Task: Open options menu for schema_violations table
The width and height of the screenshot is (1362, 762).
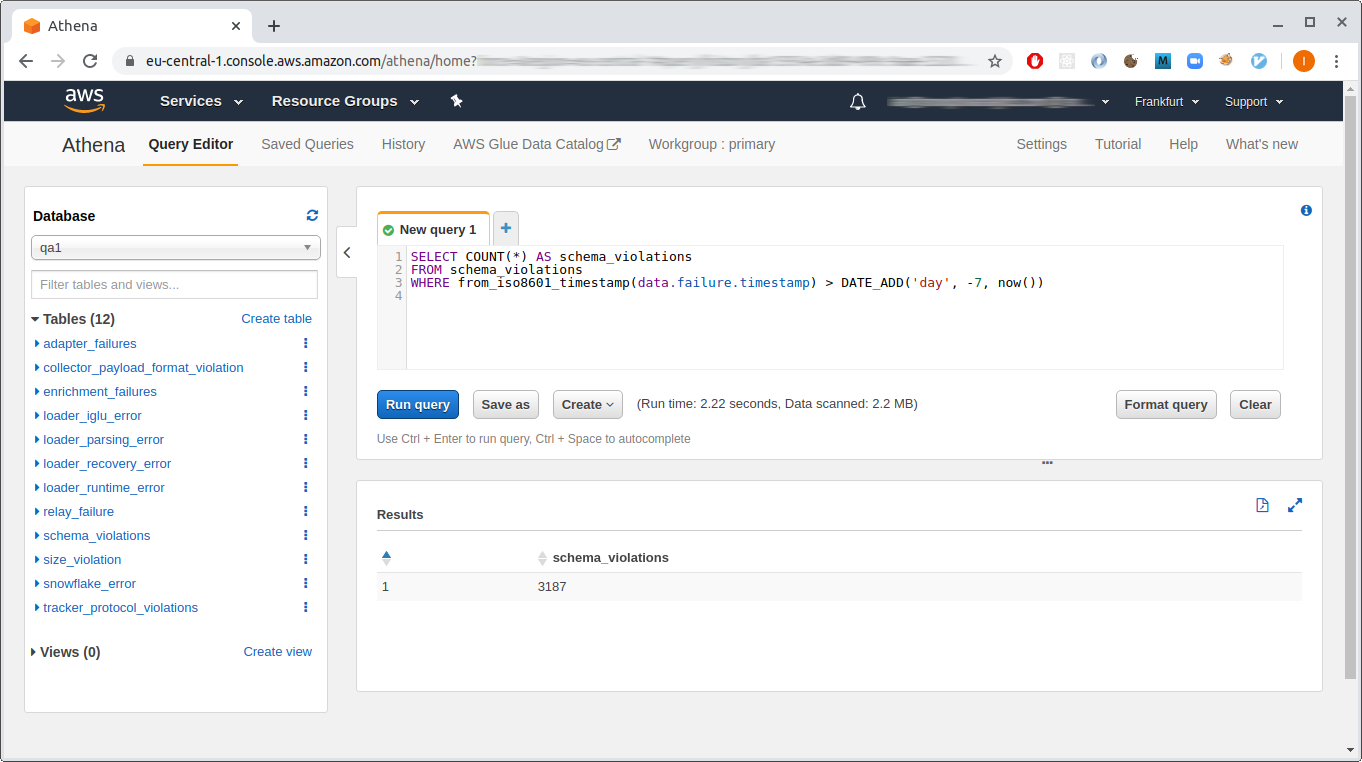Action: 306,536
